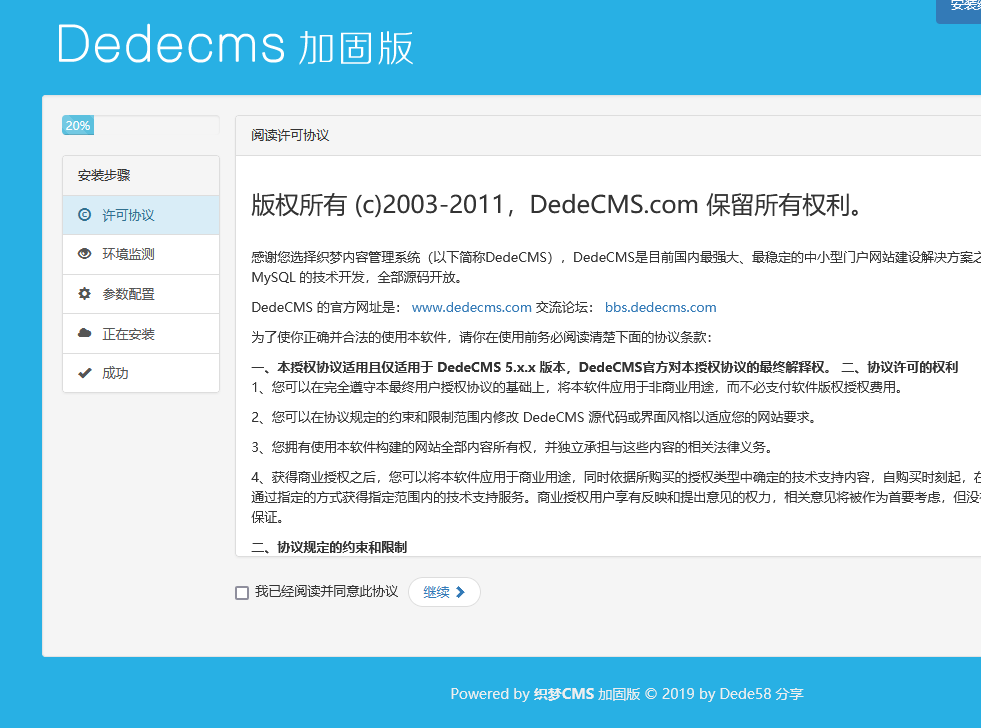Image resolution: width=981 pixels, height=728 pixels.
Task: Click the 安装步骤 sidebar heading
Action: [104, 175]
